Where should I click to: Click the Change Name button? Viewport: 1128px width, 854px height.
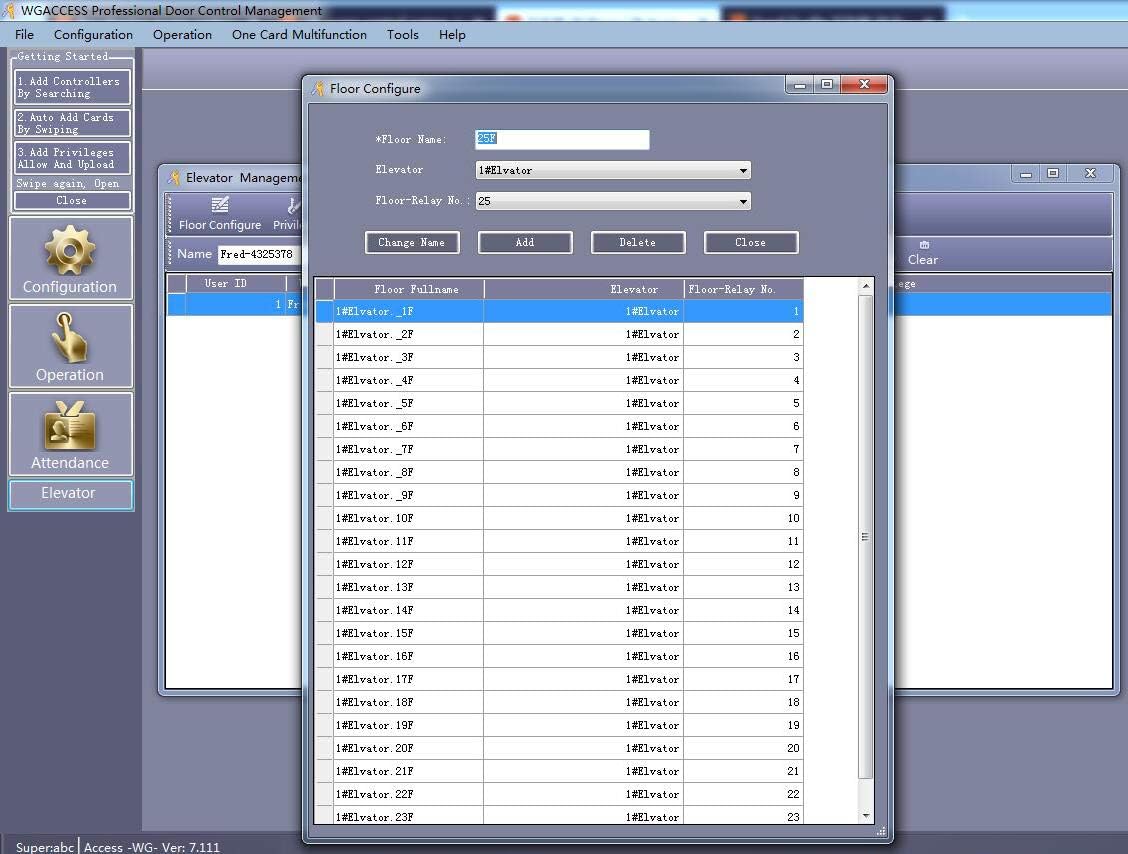point(411,242)
